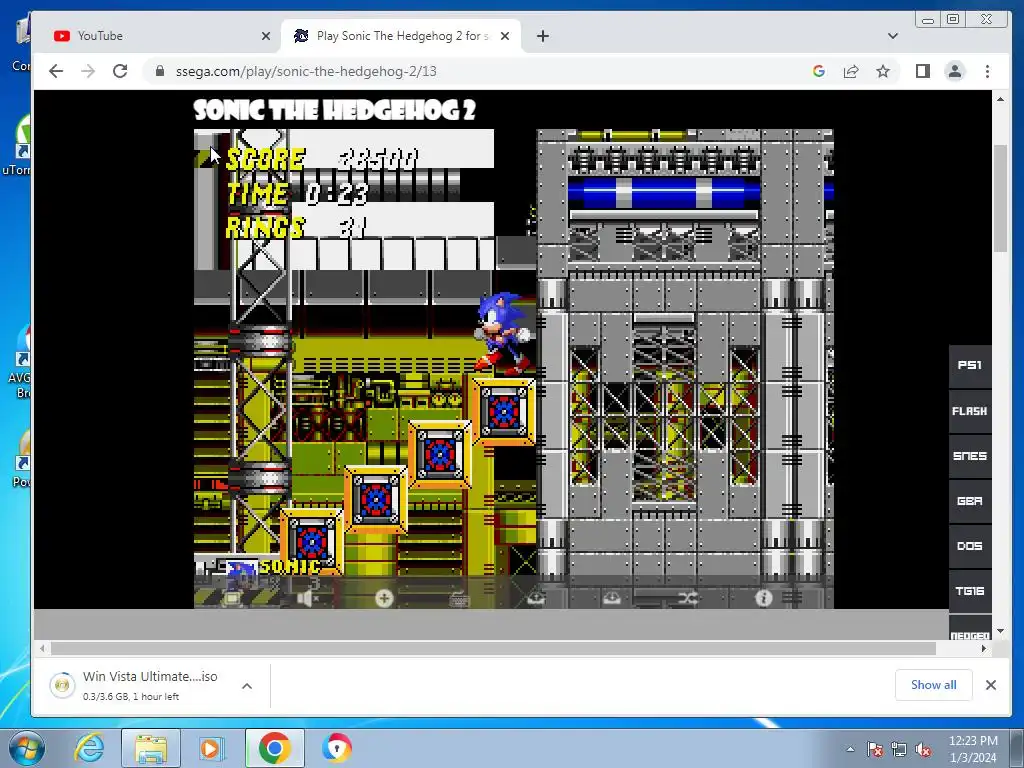
Task: Click the browser forward arrow
Action: (88, 71)
